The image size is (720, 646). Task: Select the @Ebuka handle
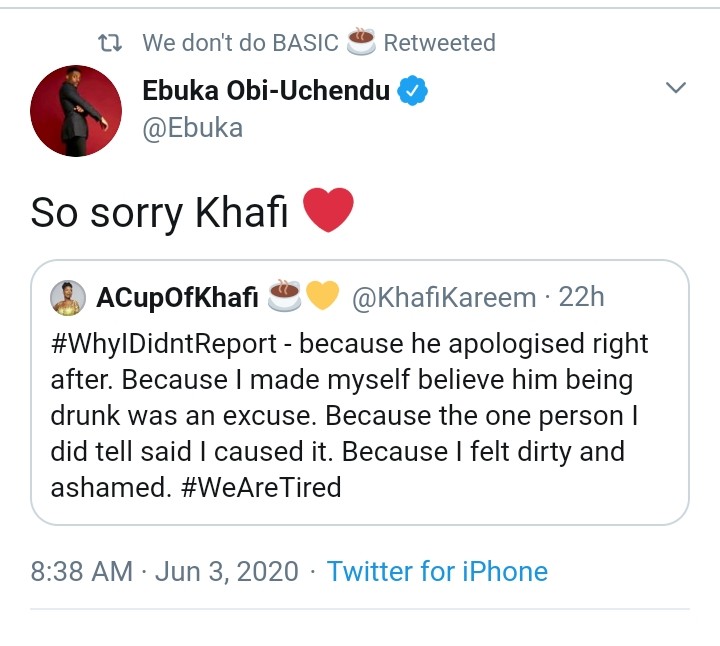[x=194, y=128]
